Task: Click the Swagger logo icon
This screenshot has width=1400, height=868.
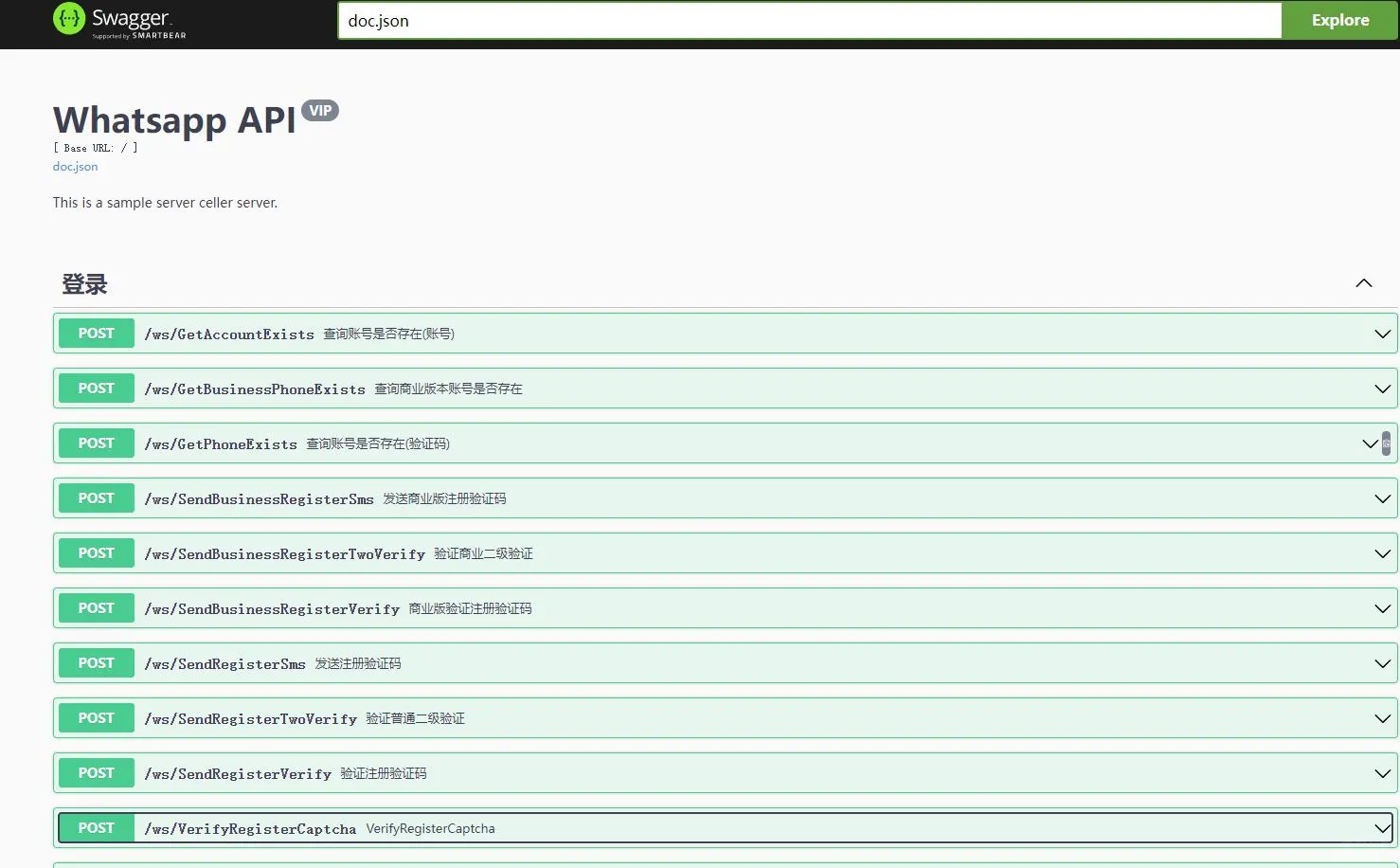Action: point(69,19)
